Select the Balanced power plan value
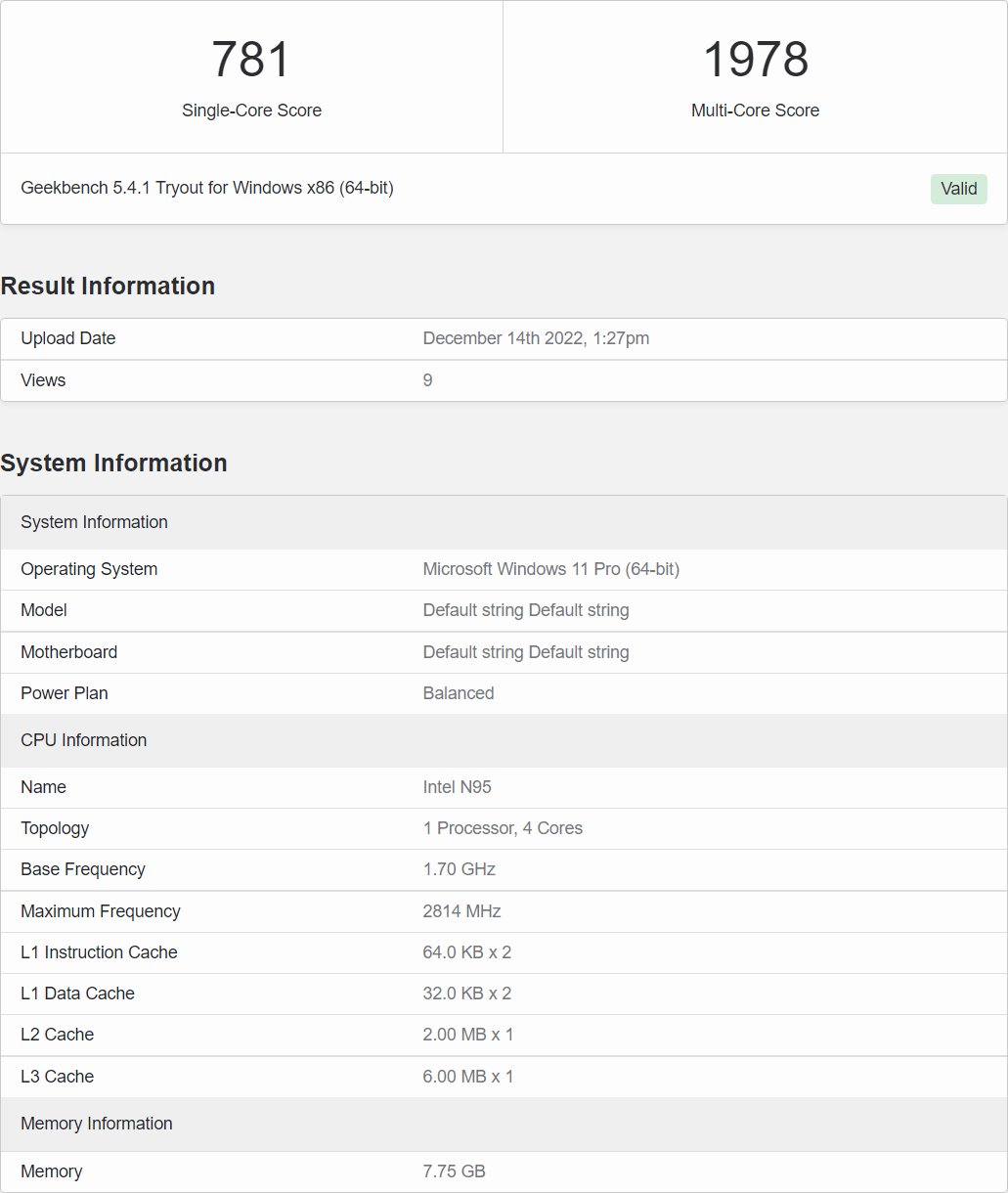 click(458, 693)
